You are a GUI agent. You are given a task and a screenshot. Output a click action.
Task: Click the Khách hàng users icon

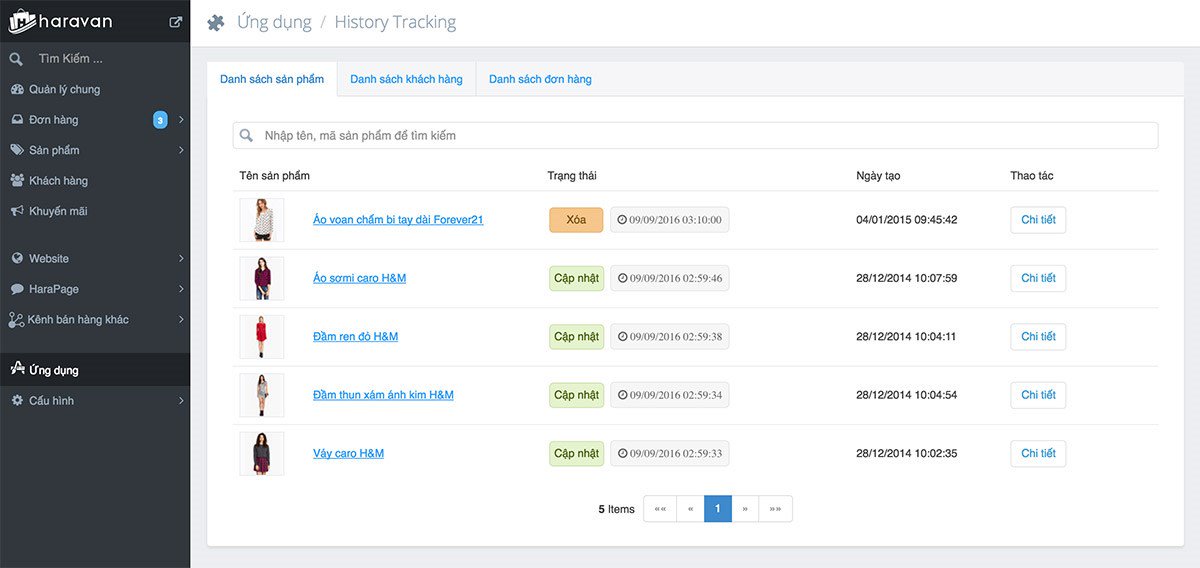pyautogui.click(x=17, y=181)
